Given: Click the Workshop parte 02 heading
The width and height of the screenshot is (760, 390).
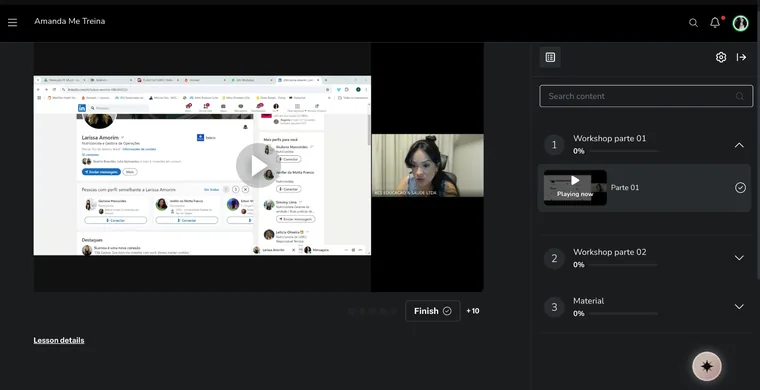Looking at the screenshot, I should point(609,252).
